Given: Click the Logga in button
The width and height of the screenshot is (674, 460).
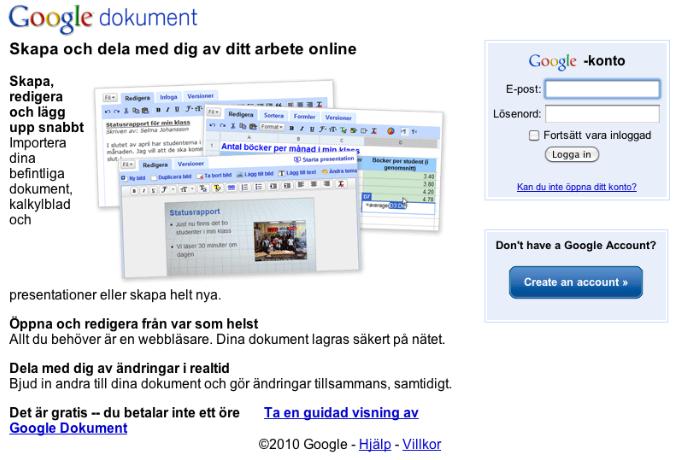Looking at the screenshot, I should (x=572, y=154).
